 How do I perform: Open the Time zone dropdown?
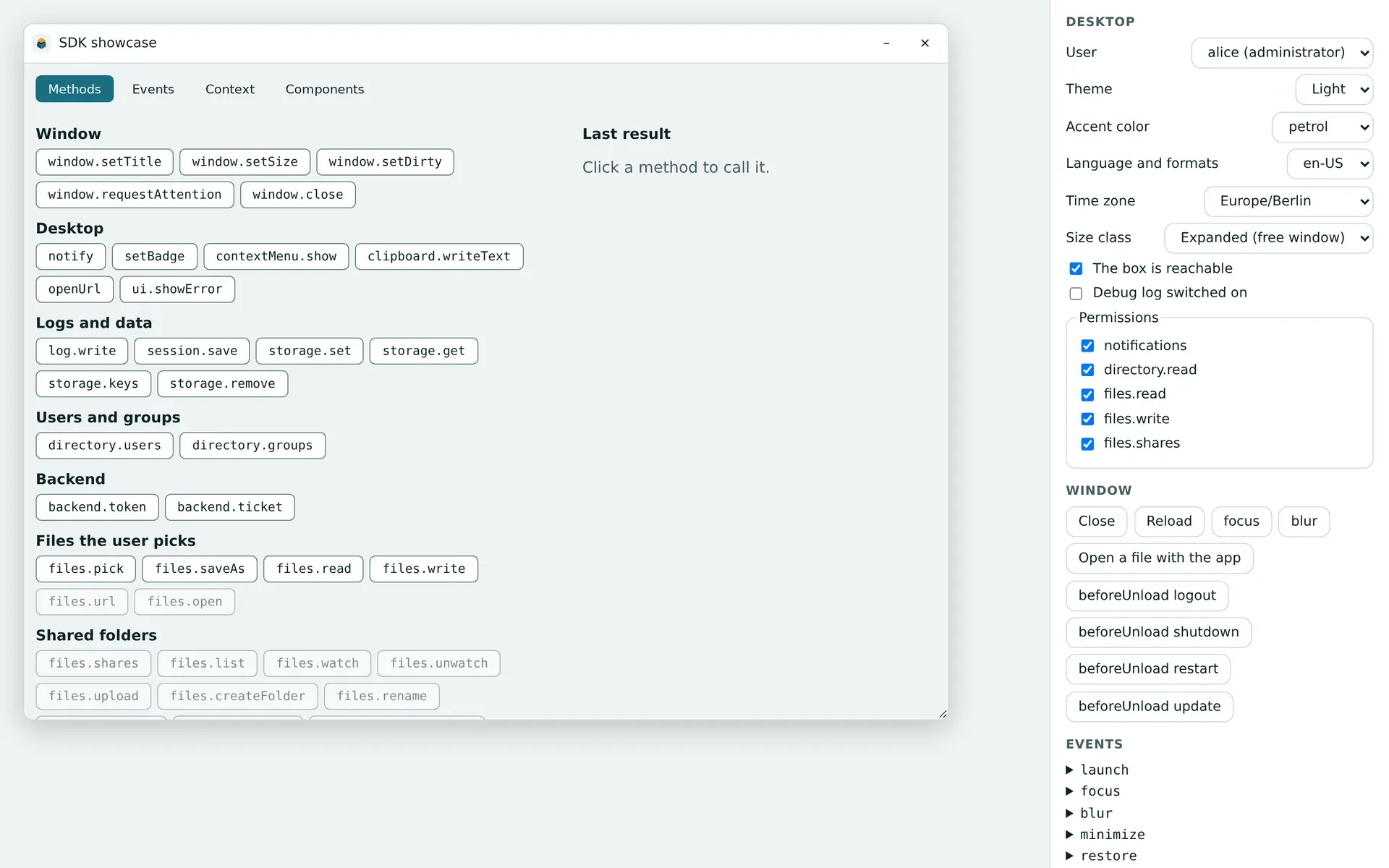click(1288, 201)
